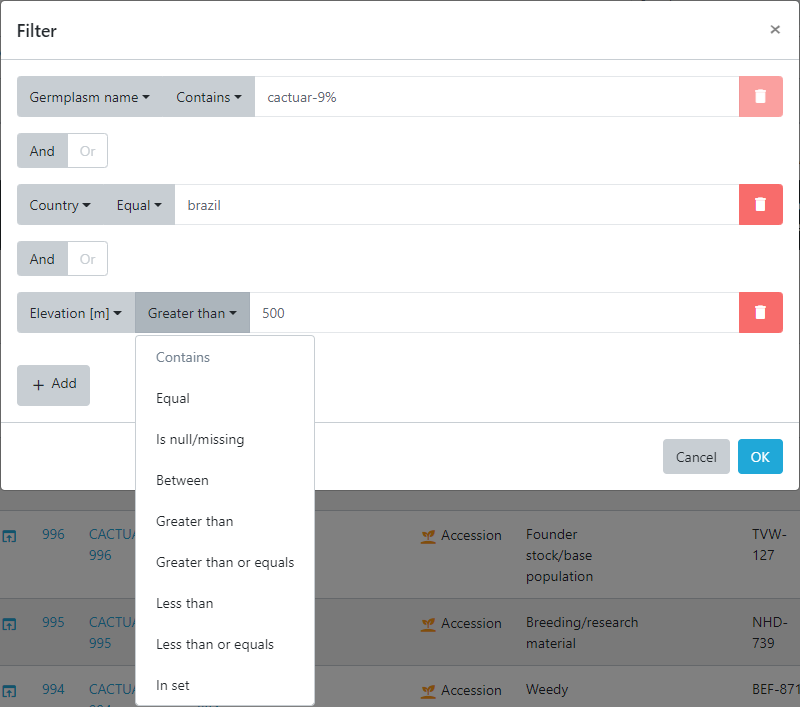Screen dimensions: 800x707
Task: Cancel the filter dialog
Action: tap(696, 457)
